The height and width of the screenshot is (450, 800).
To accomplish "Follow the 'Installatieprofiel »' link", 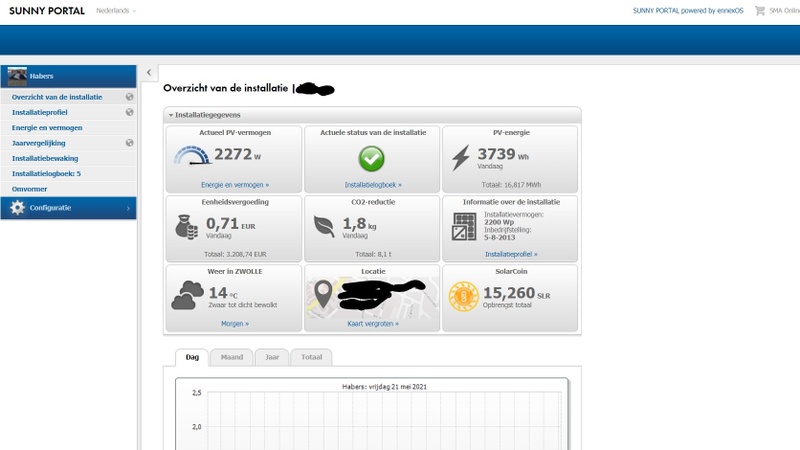I will tap(511, 254).
